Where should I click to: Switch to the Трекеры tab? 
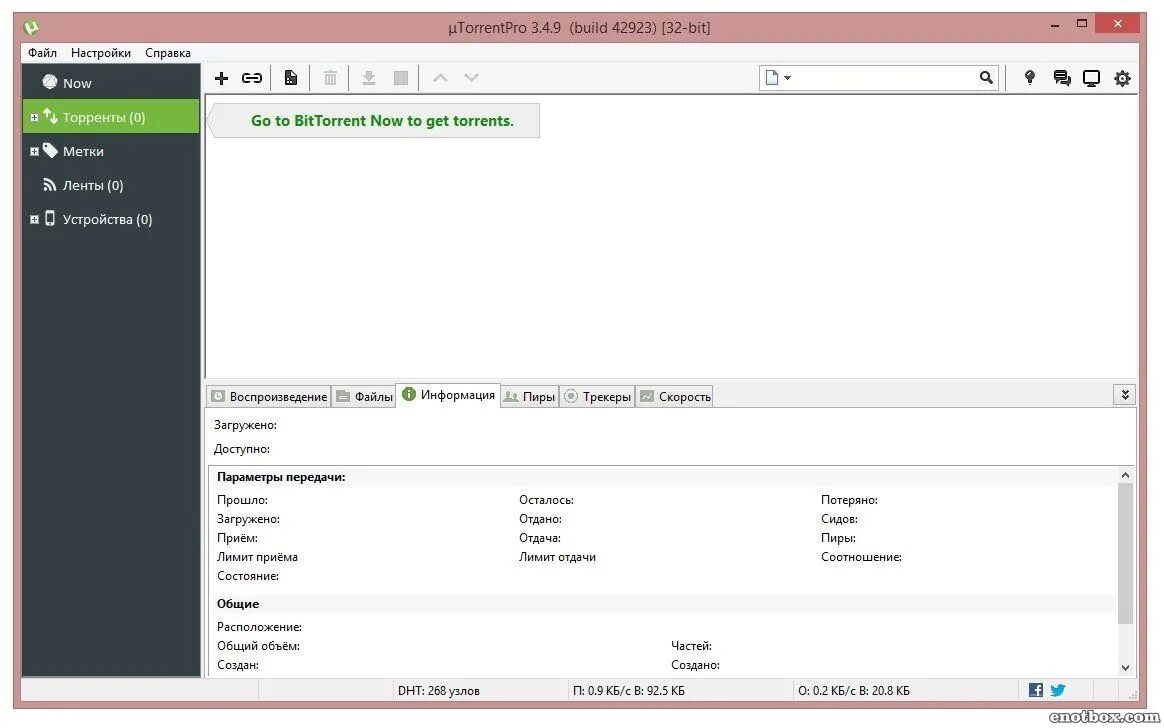(x=598, y=396)
